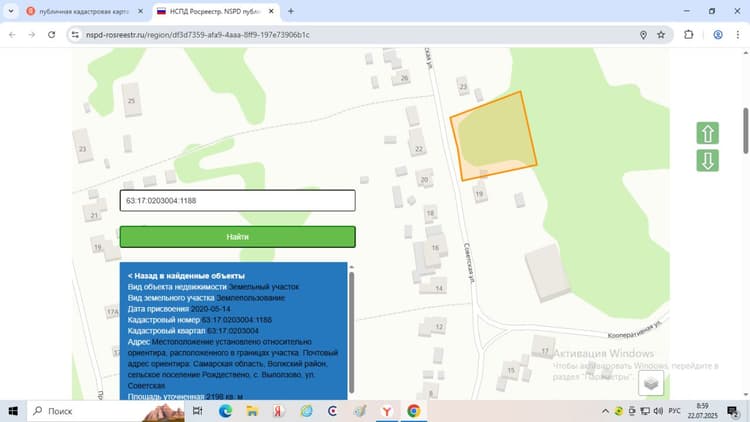Open the map layers switcher icon
Image resolution: width=750 pixels, height=422 pixels.
651,383
